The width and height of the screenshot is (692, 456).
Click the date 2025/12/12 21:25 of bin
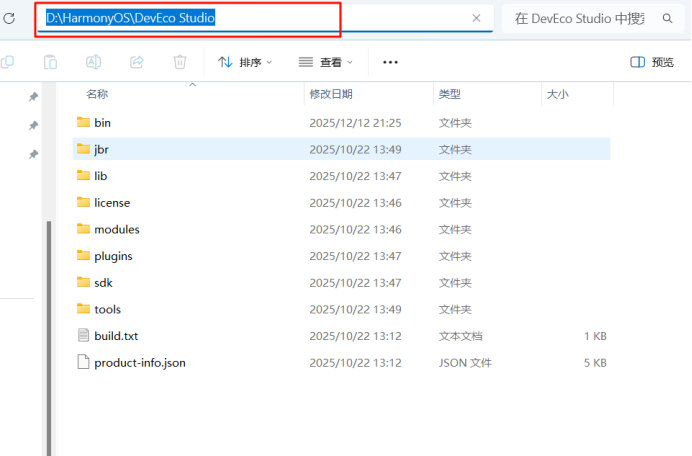pos(355,123)
